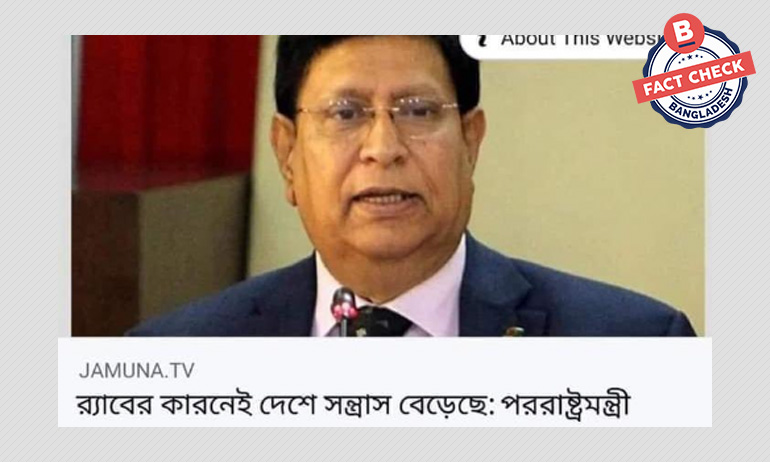770x462 pixels.
Task: Click the red B logo circle
Action: 684,33
